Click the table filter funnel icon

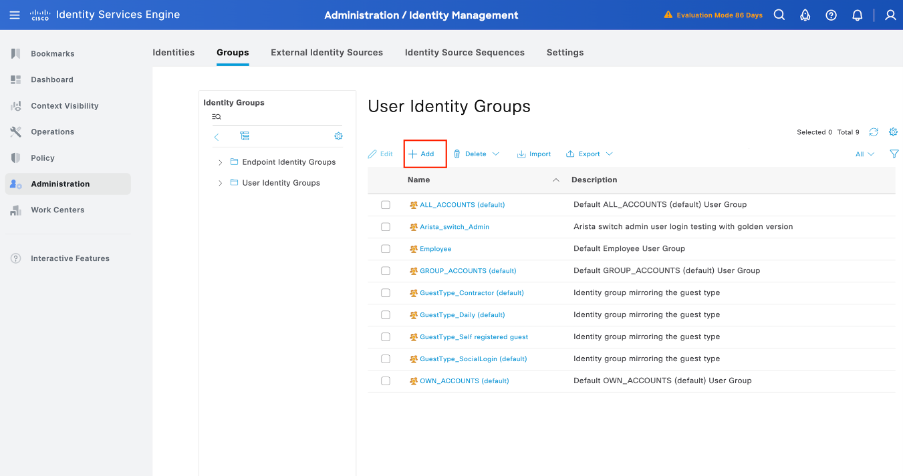(894, 154)
